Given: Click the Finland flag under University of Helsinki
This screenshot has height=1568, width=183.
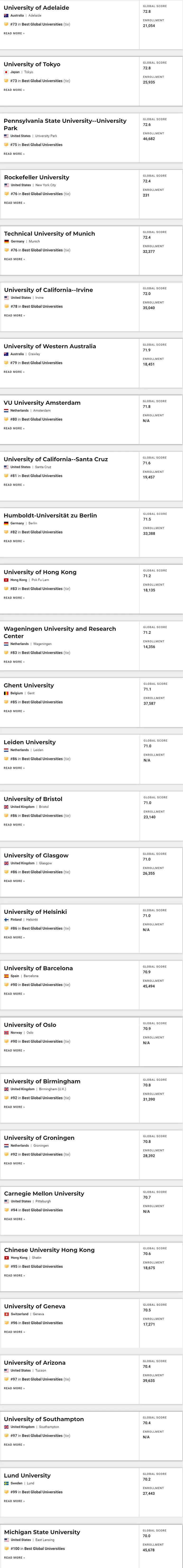Looking at the screenshot, I should [6, 919].
